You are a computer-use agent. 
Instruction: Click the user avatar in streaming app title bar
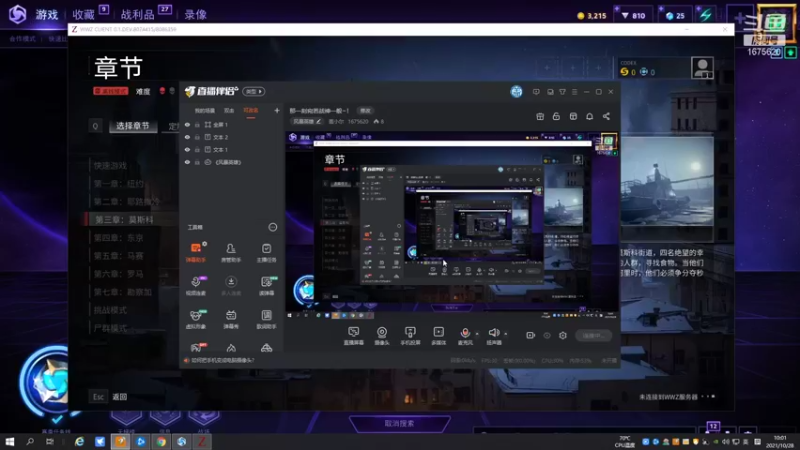point(516,91)
